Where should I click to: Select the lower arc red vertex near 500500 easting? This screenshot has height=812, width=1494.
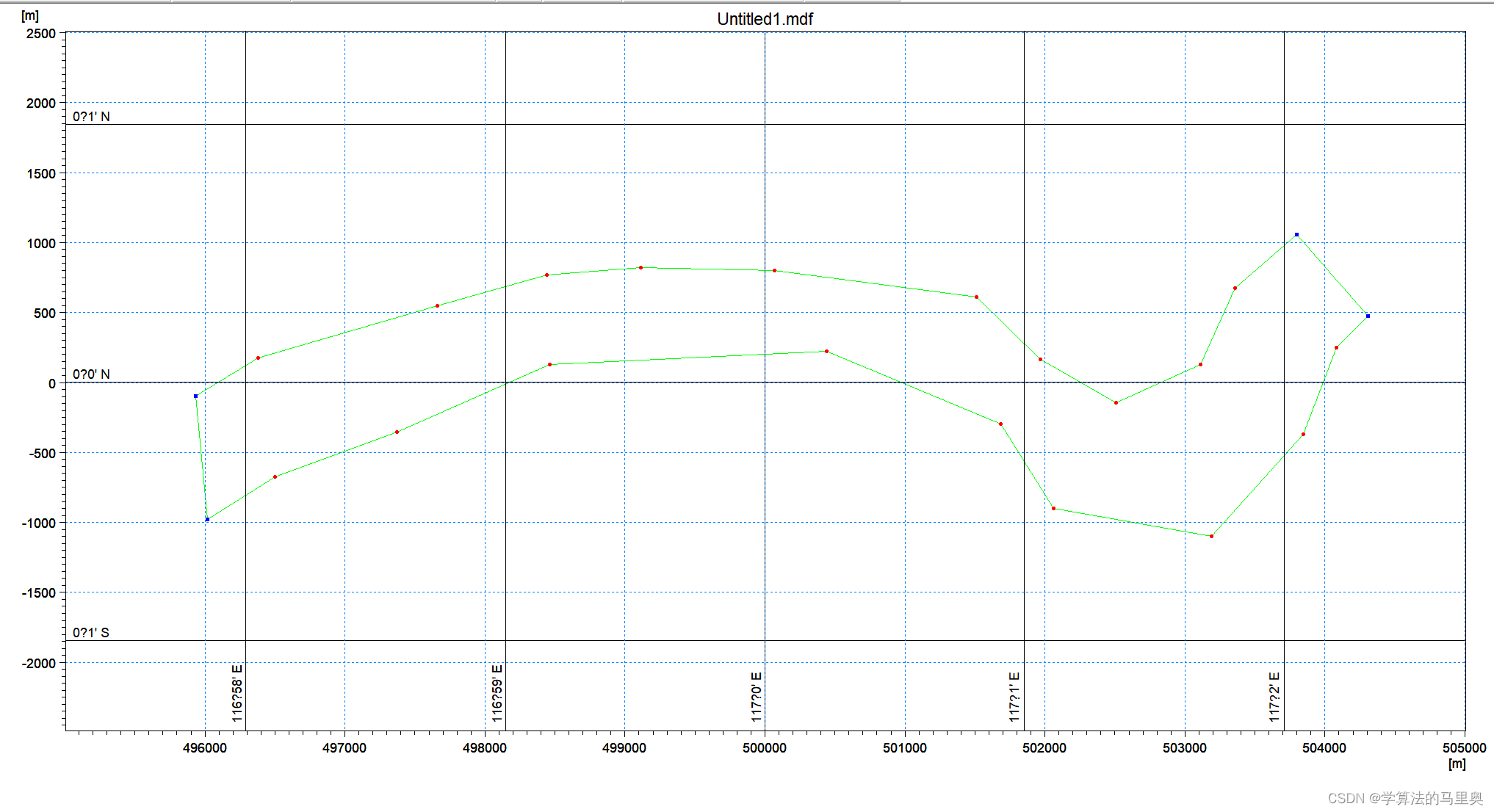(x=826, y=352)
